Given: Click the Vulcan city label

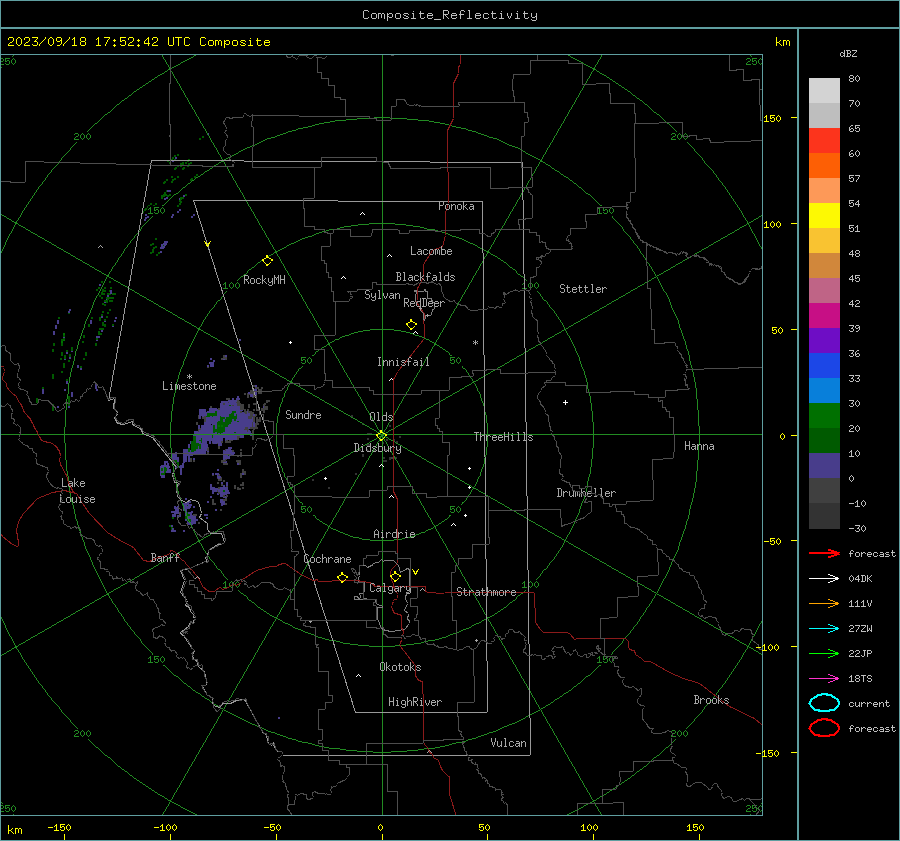Looking at the screenshot, I should tap(508, 743).
